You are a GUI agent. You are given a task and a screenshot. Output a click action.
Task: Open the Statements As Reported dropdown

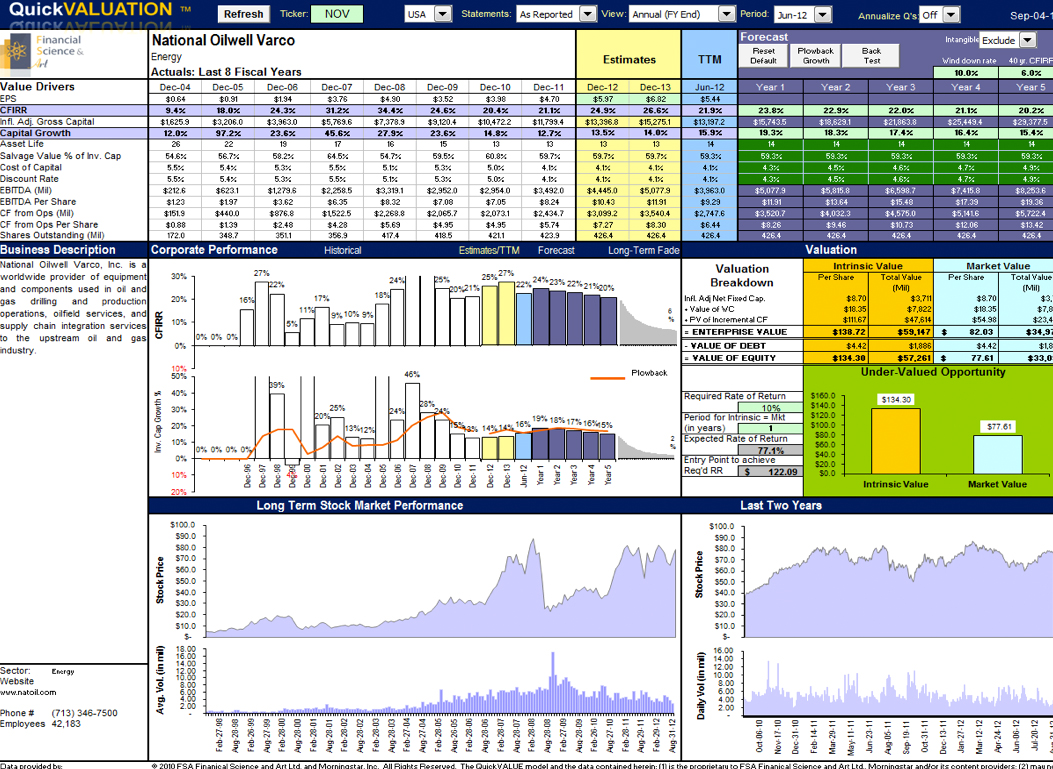[587, 14]
